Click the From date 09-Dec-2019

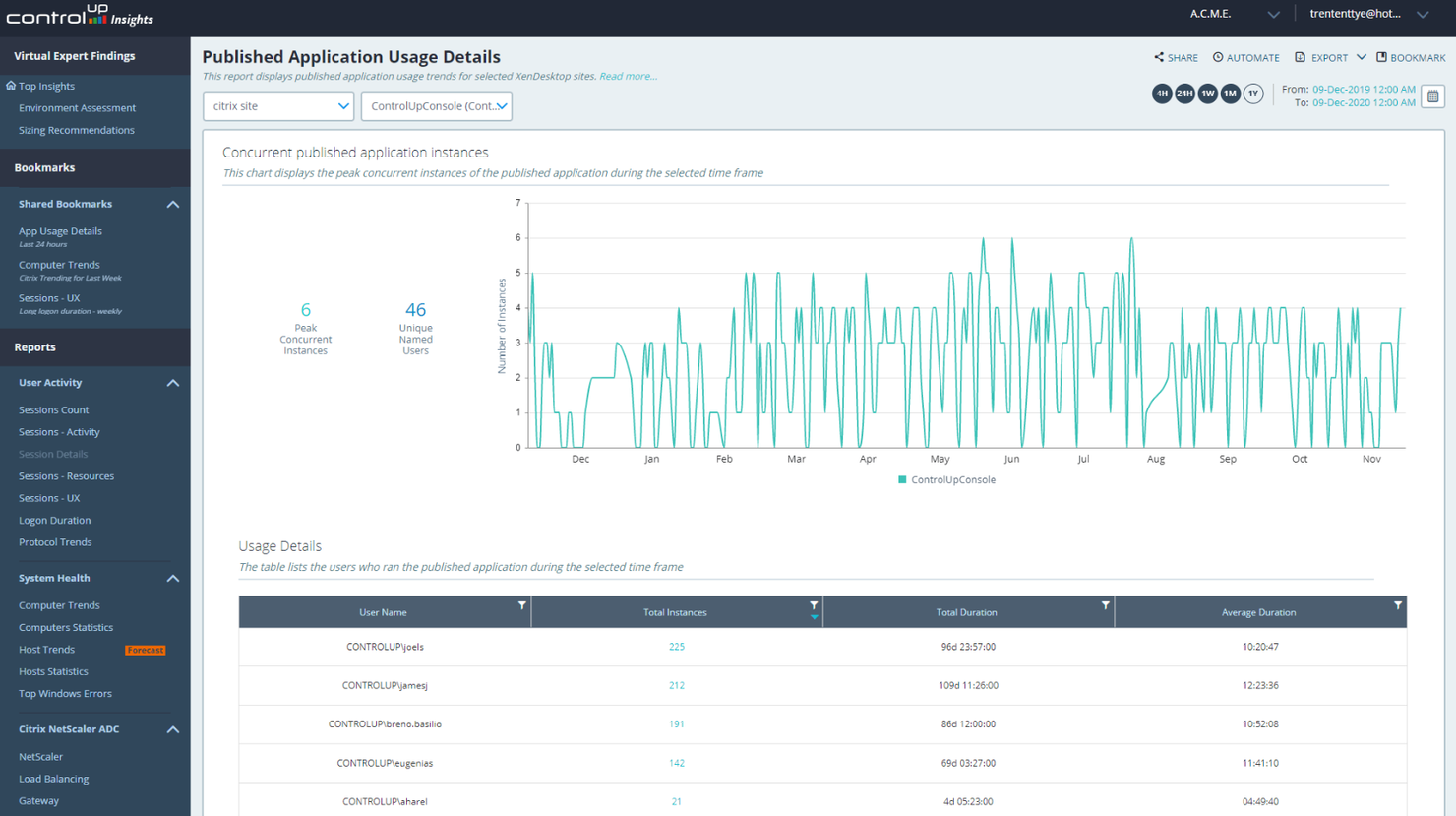click(x=1364, y=89)
